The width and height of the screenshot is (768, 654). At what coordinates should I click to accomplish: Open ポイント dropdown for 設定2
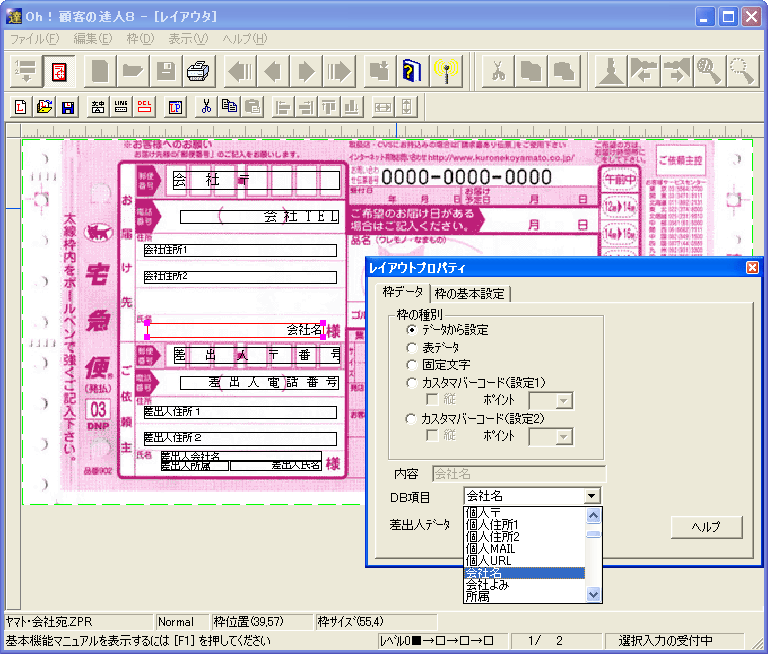click(x=564, y=437)
